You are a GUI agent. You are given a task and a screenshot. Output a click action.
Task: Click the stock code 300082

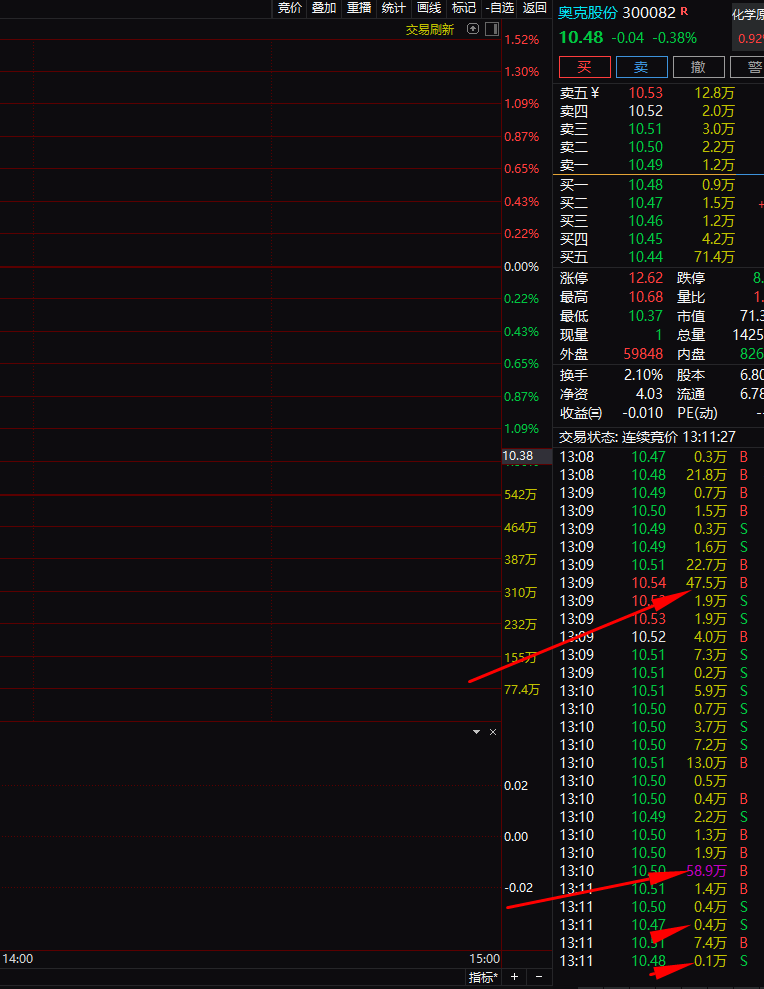click(649, 13)
